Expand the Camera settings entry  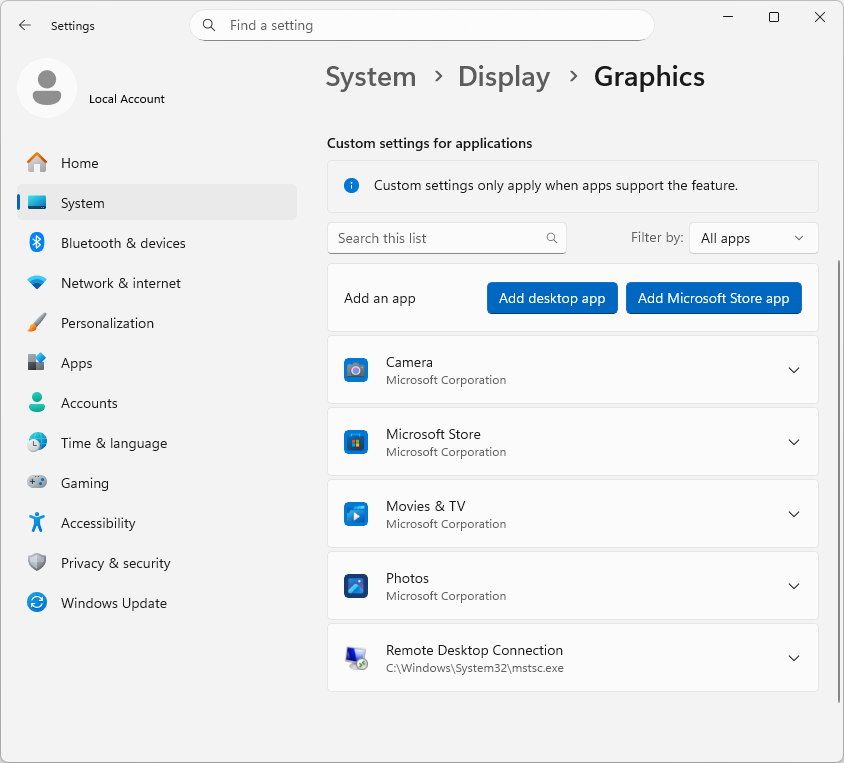pos(793,369)
